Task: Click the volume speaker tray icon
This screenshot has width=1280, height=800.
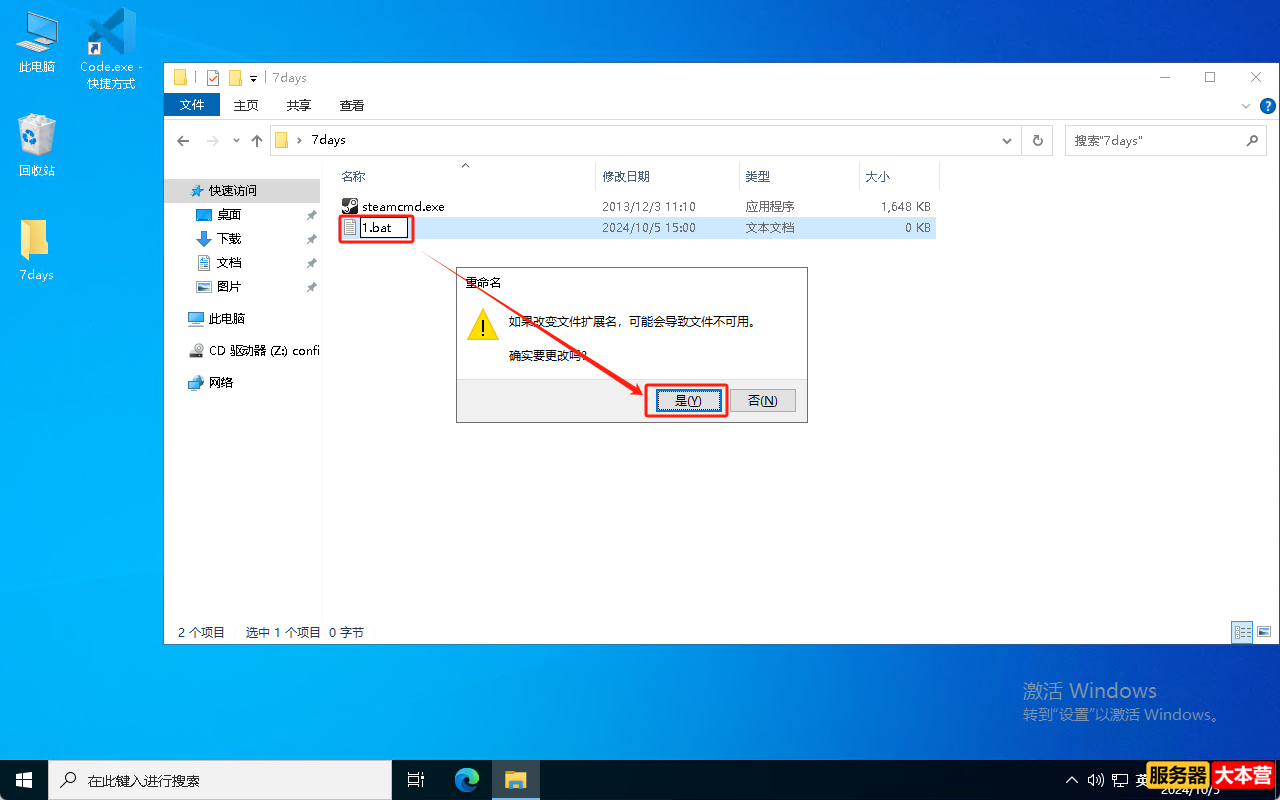Action: 1096,780
